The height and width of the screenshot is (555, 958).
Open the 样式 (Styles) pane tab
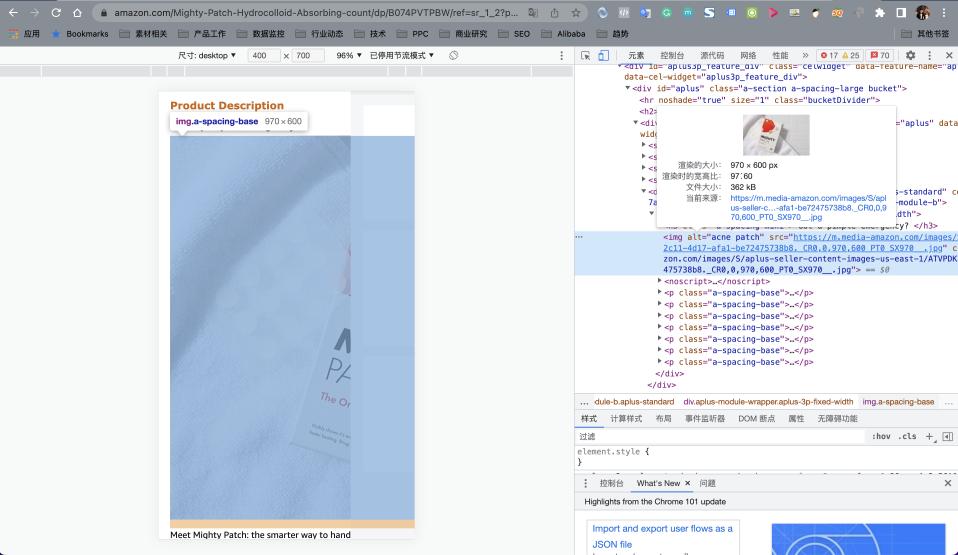[x=589, y=419]
